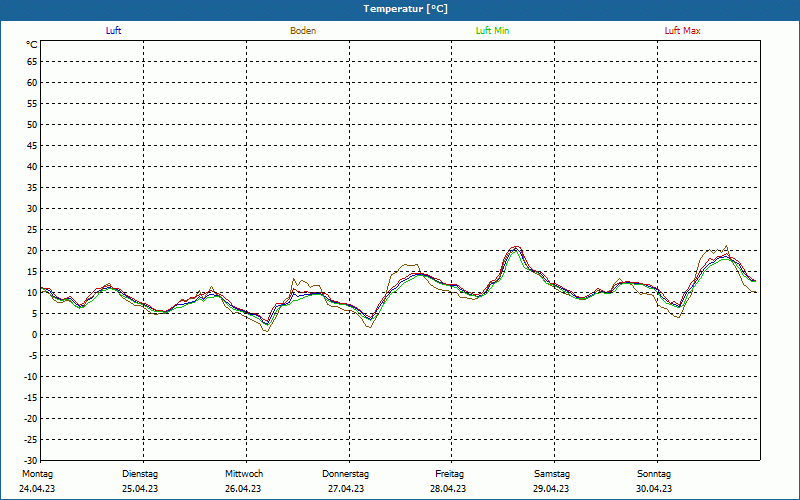Click the date 30.04.23
Image resolution: width=800 pixels, height=500 pixels.
pos(654,489)
